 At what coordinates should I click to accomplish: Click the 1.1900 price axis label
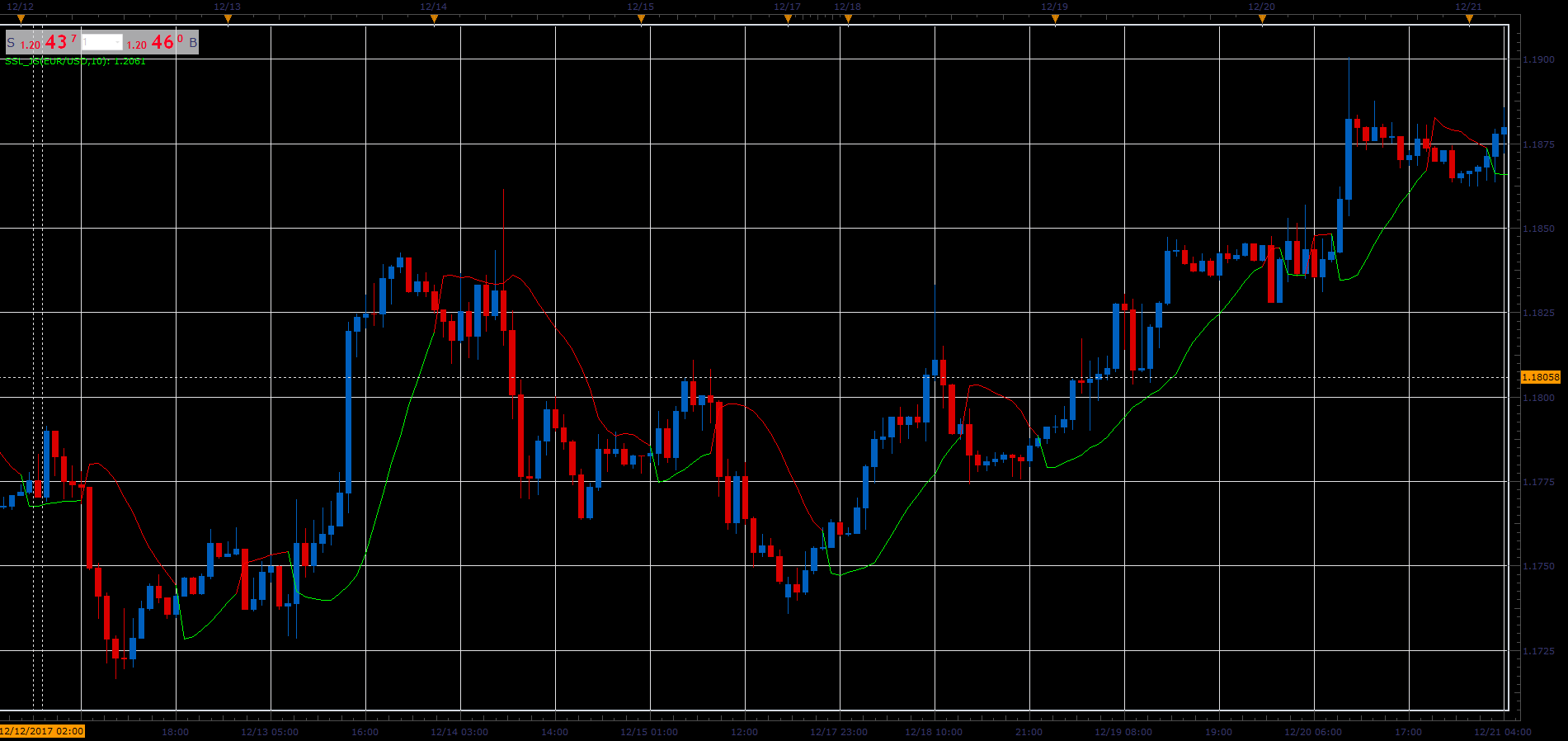(1538, 59)
